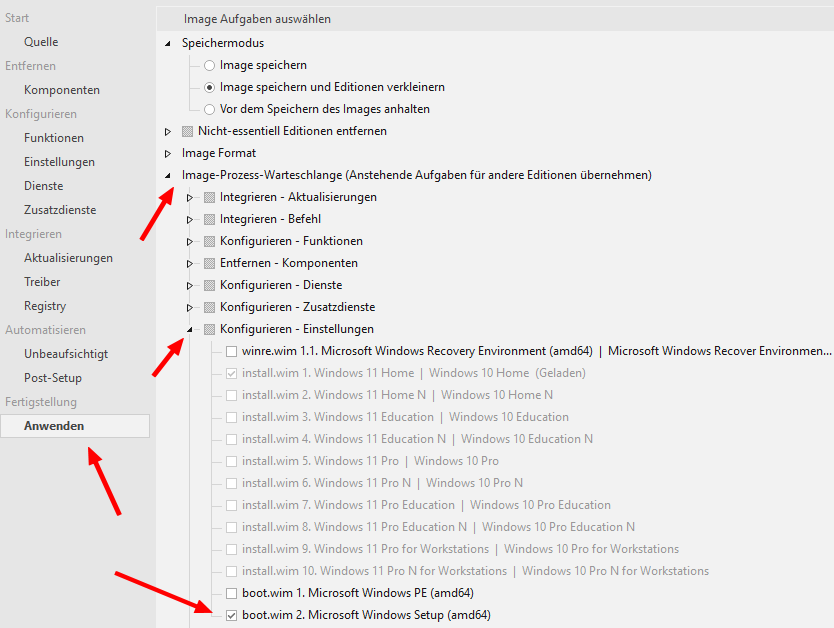Open the Post-Setup page
Image resolution: width=834 pixels, height=628 pixels.
(53, 378)
